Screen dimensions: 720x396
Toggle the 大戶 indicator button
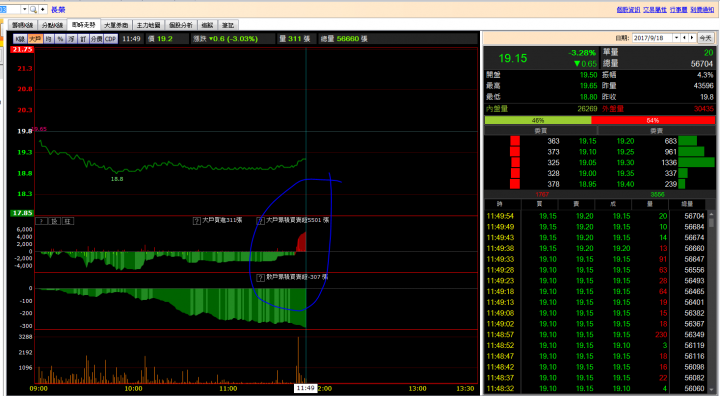(35, 39)
